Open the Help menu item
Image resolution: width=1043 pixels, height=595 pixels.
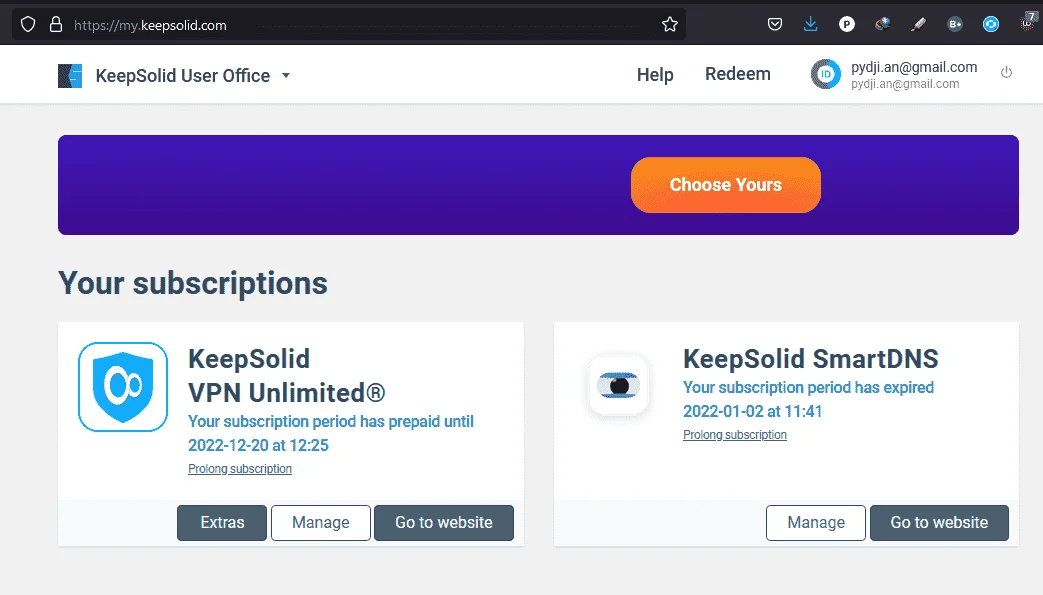(x=655, y=75)
